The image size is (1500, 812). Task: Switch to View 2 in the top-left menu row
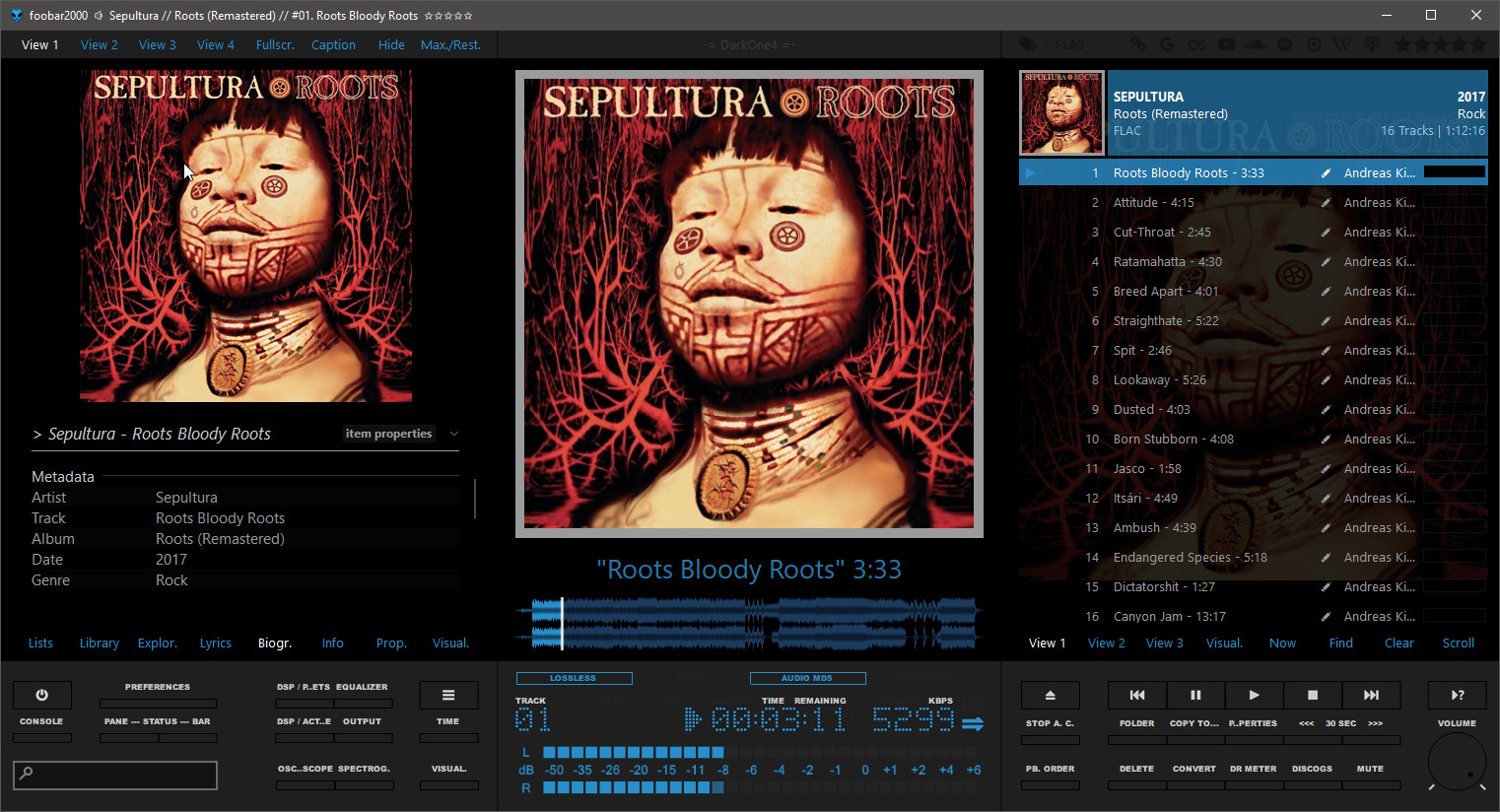click(99, 44)
